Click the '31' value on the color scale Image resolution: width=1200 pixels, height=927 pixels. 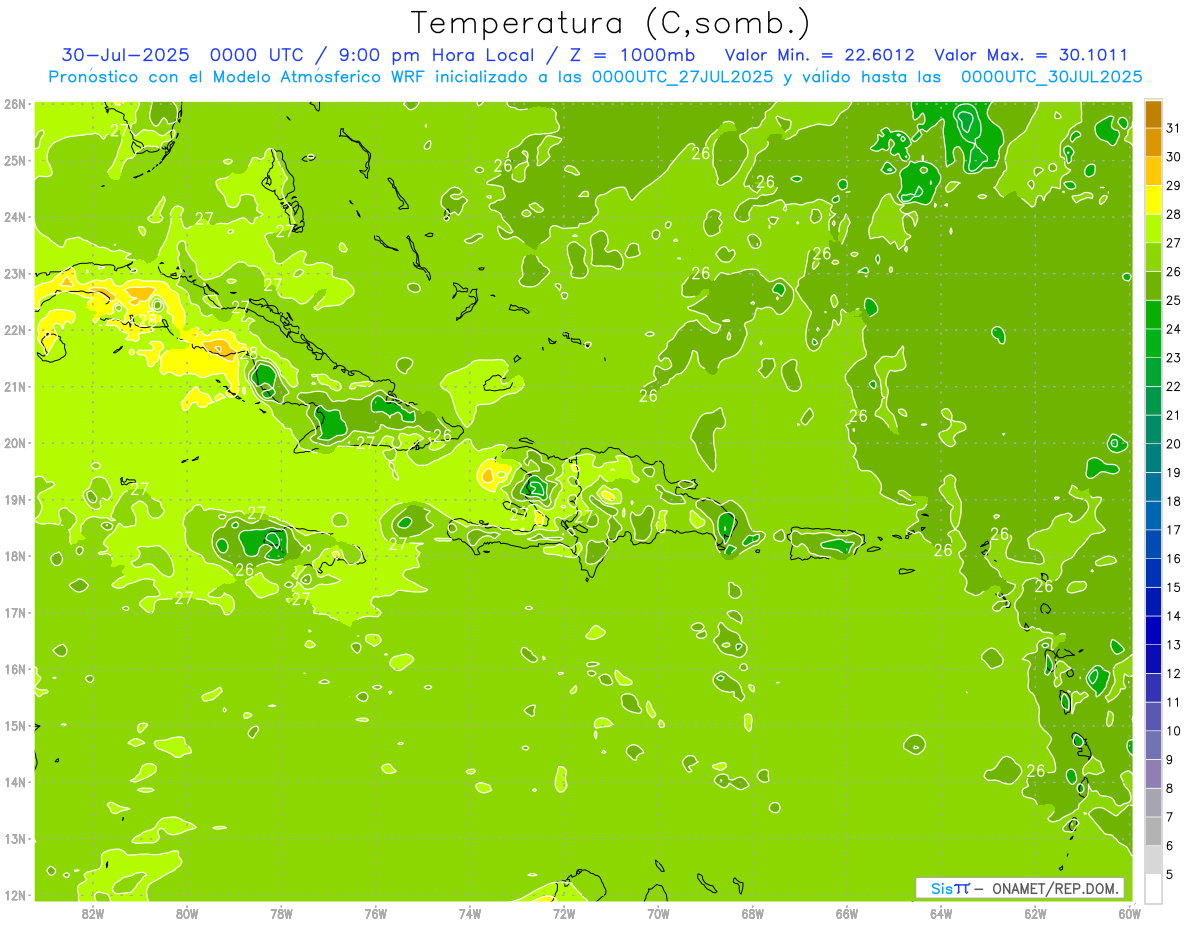tap(1174, 127)
